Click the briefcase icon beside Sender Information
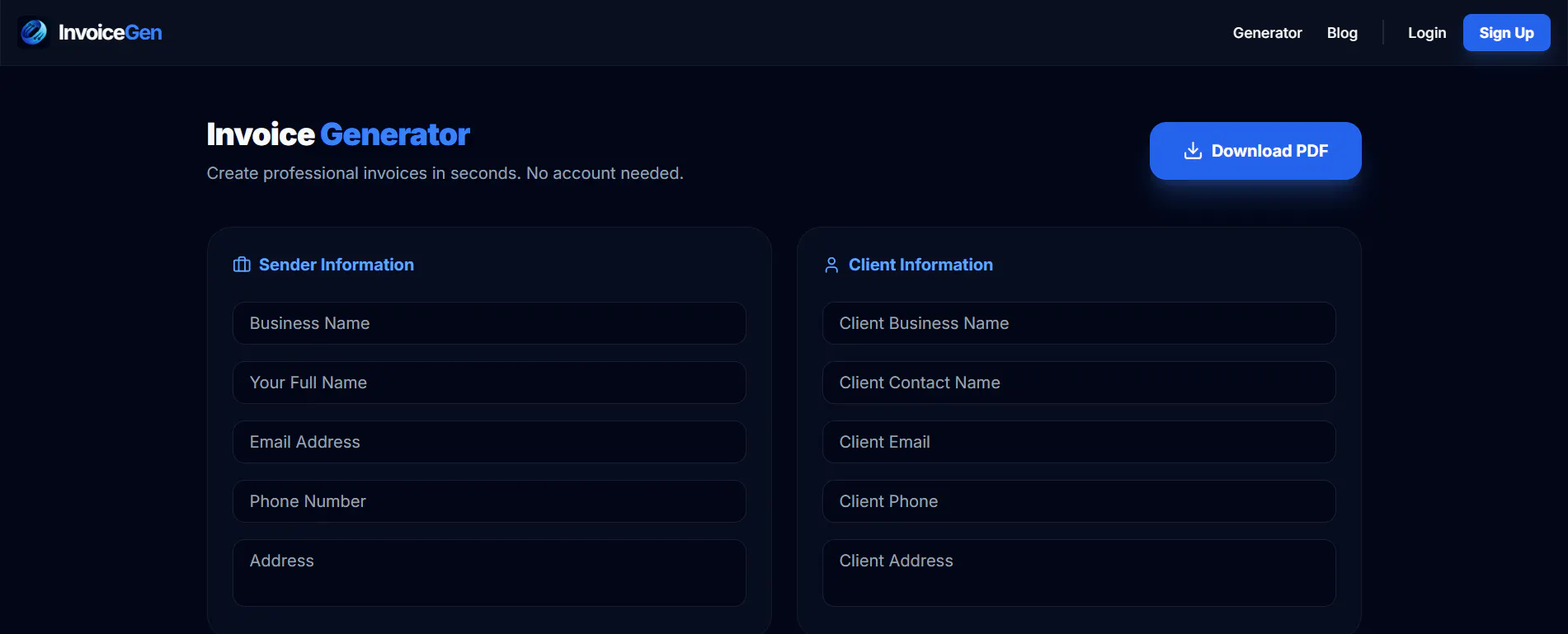The width and height of the screenshot is (1568, 634). [242, 265]
